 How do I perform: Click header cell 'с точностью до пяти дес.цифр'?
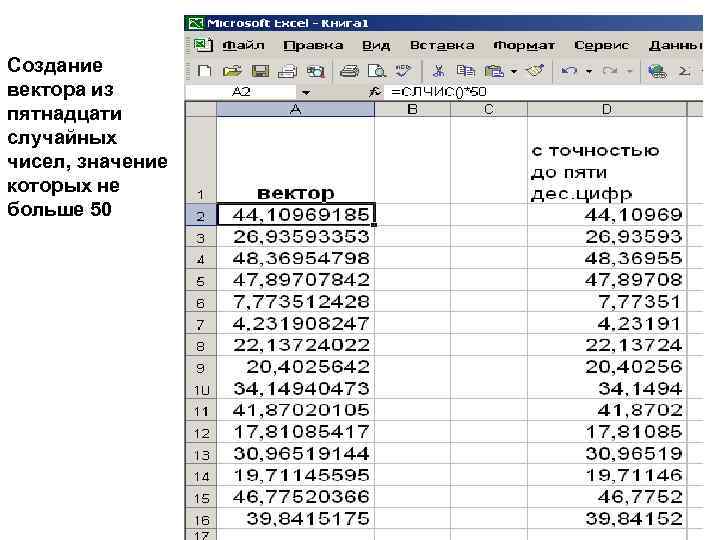coord(607,160)
